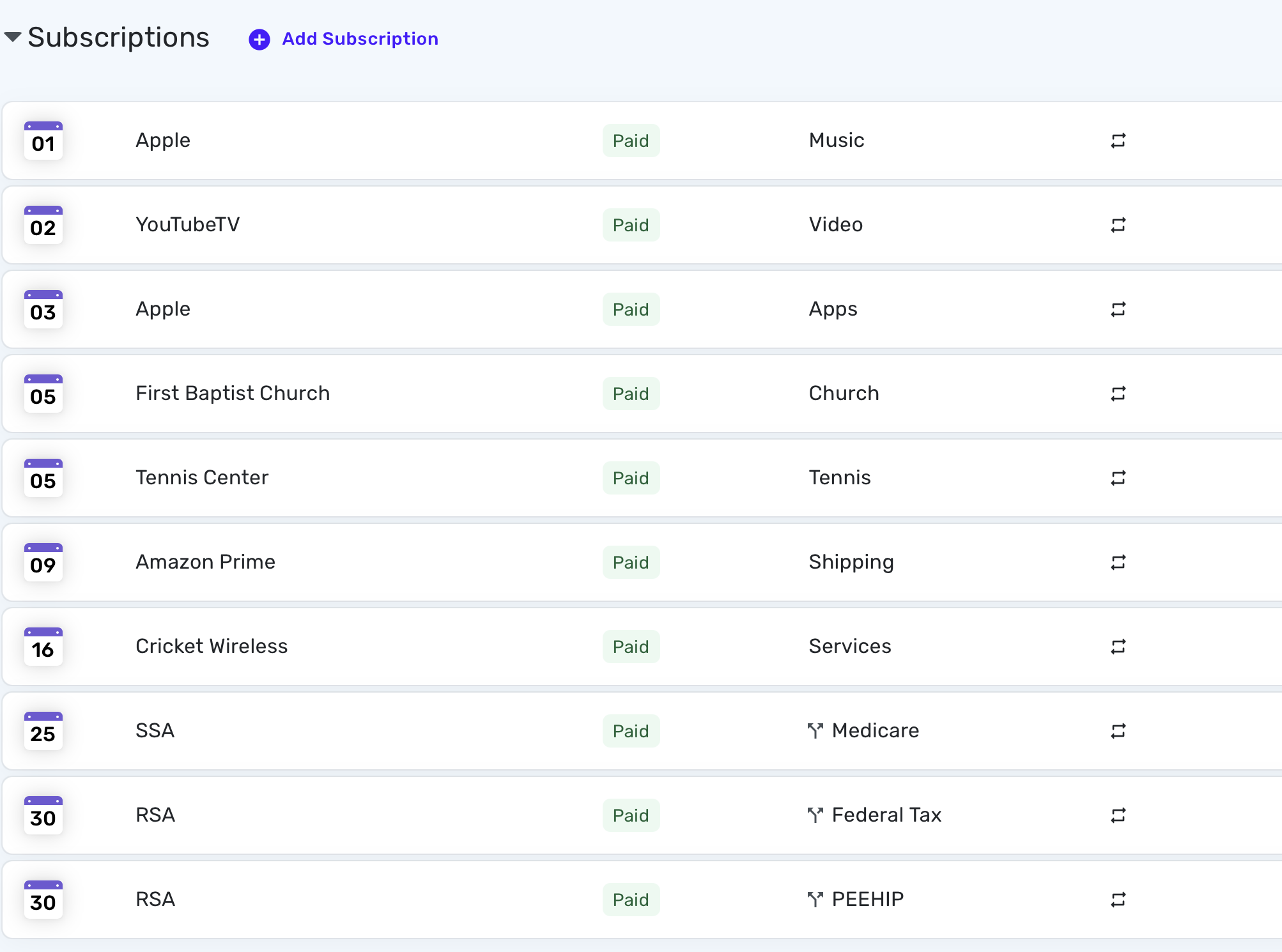Open the 01 calendar icon for Apple Music
The image size is (1282, 952).
[x=43, y=141]
